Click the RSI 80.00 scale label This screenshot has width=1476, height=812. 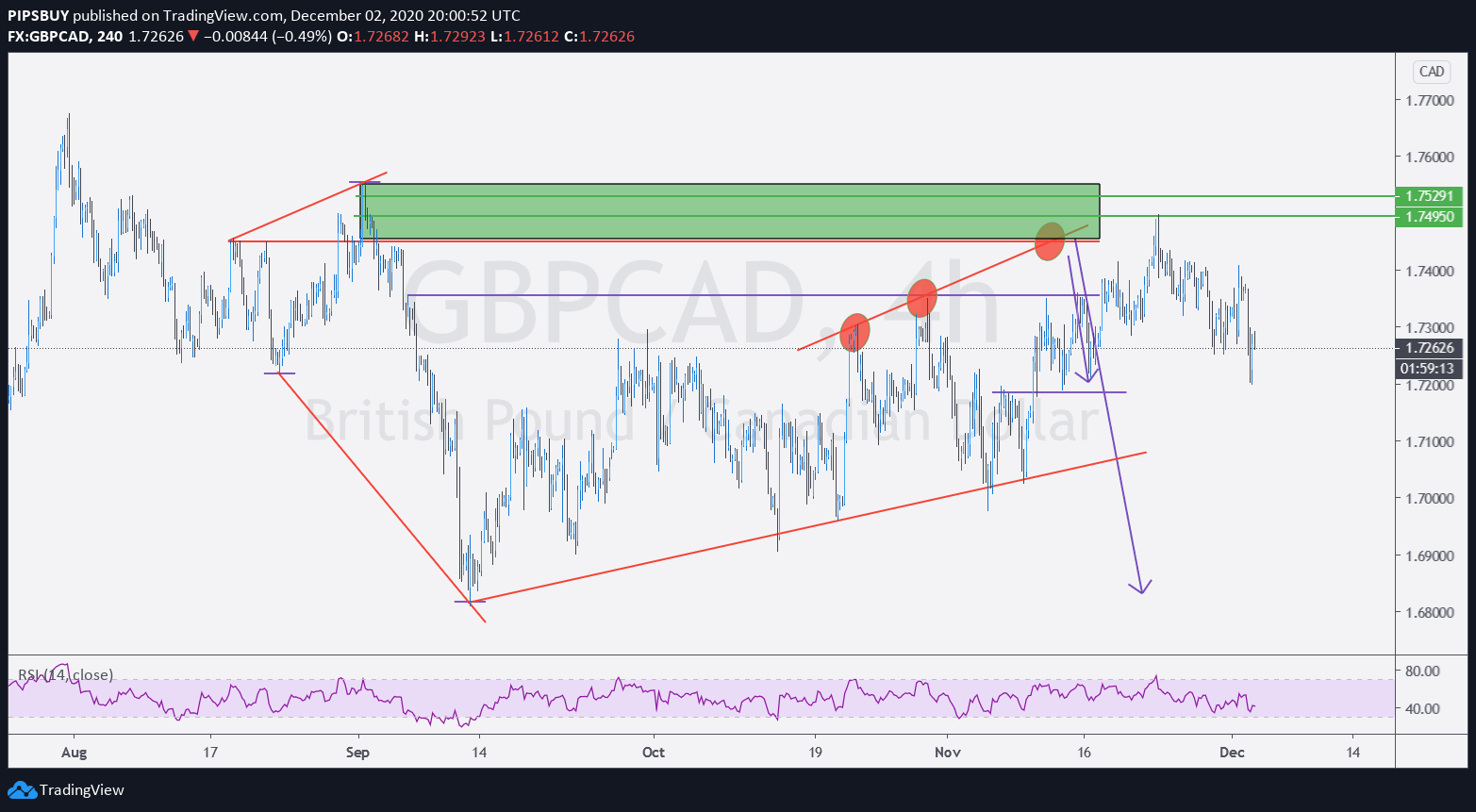[1421, 671]
